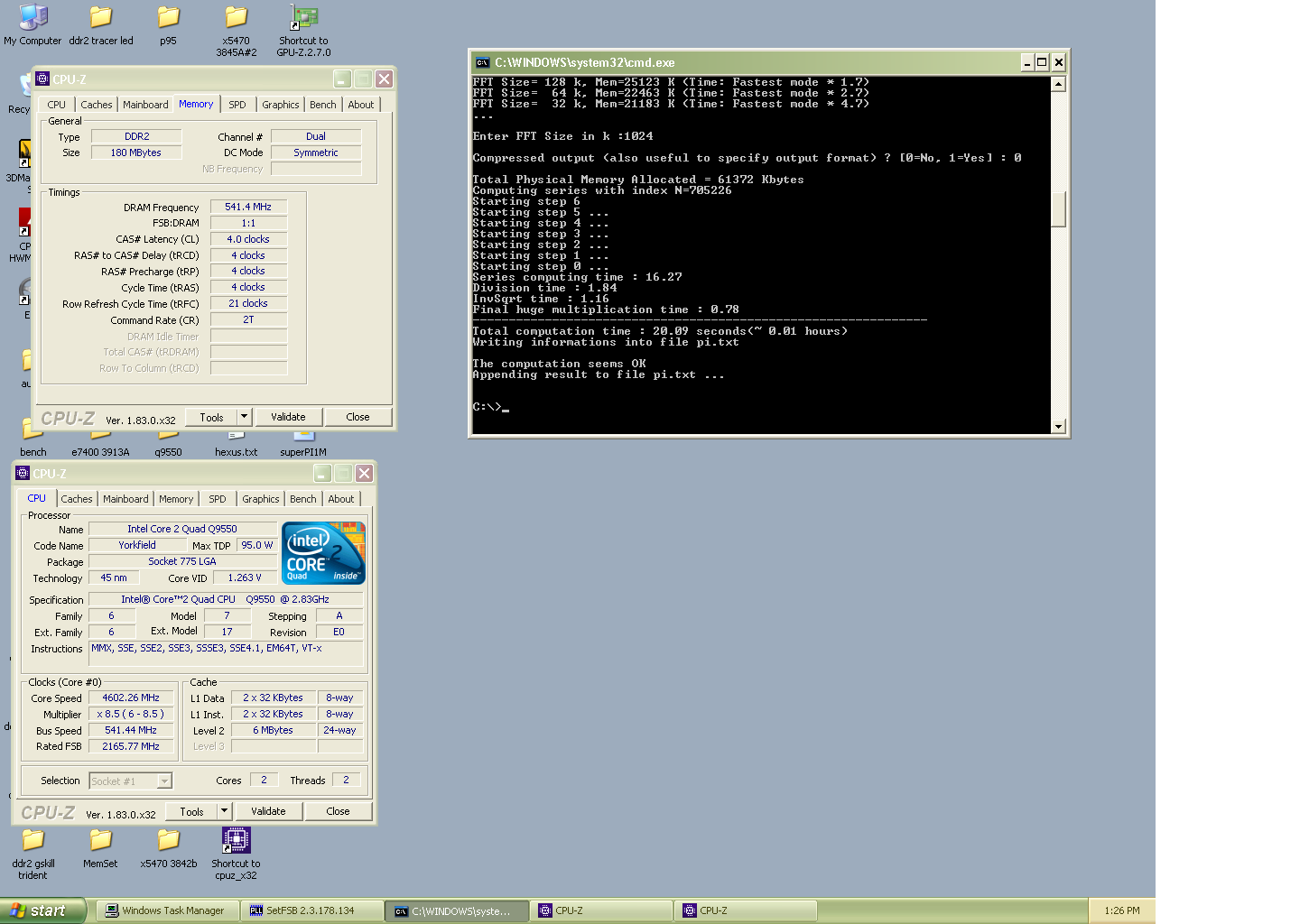Open Mainboard tab in lower CPU-Z window
Image resolution: width=1300 pixels, height=924 pixels.
point(125,499)
